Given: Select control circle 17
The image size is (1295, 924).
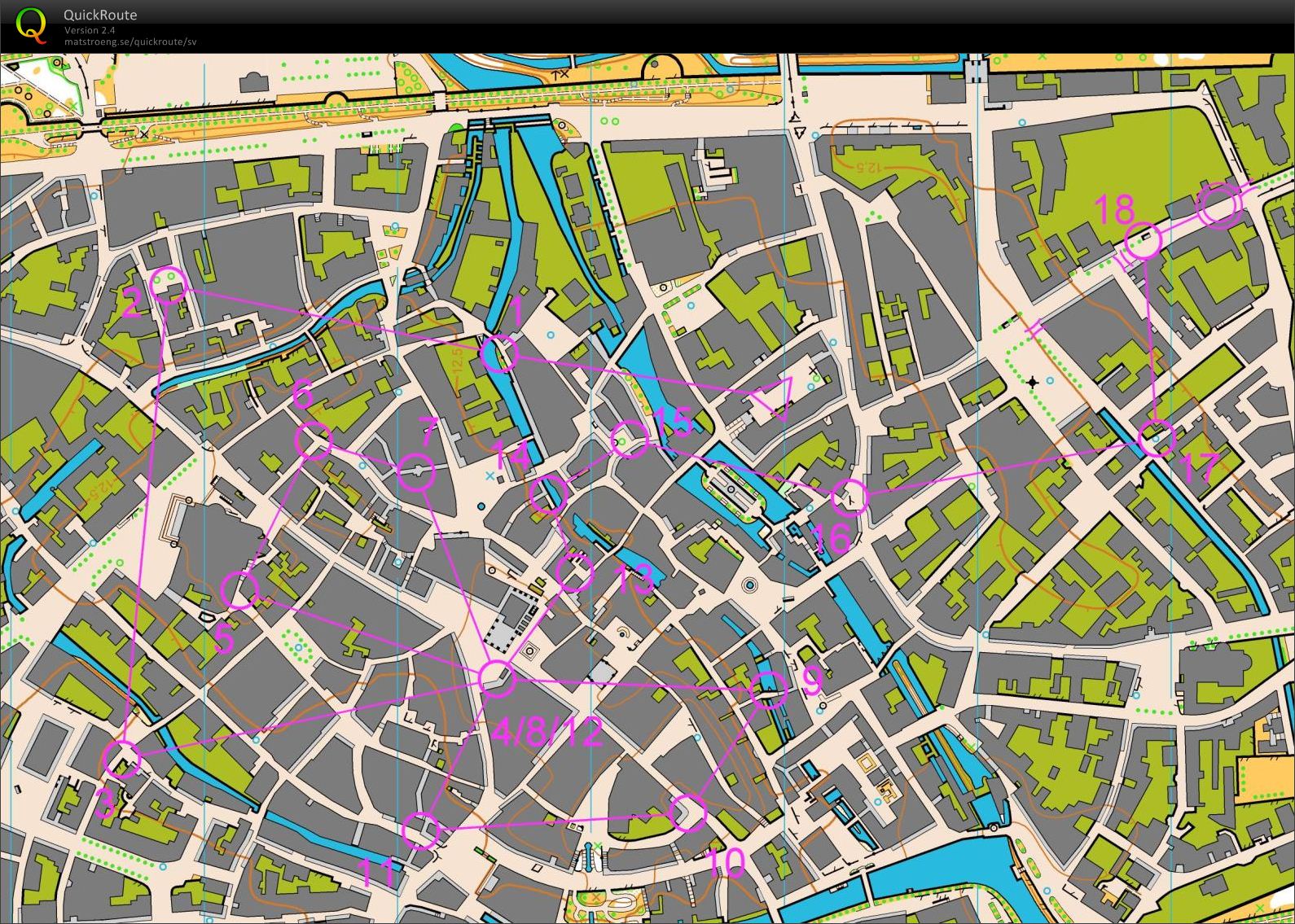Looking at the screenshot, I should 1156,438.
